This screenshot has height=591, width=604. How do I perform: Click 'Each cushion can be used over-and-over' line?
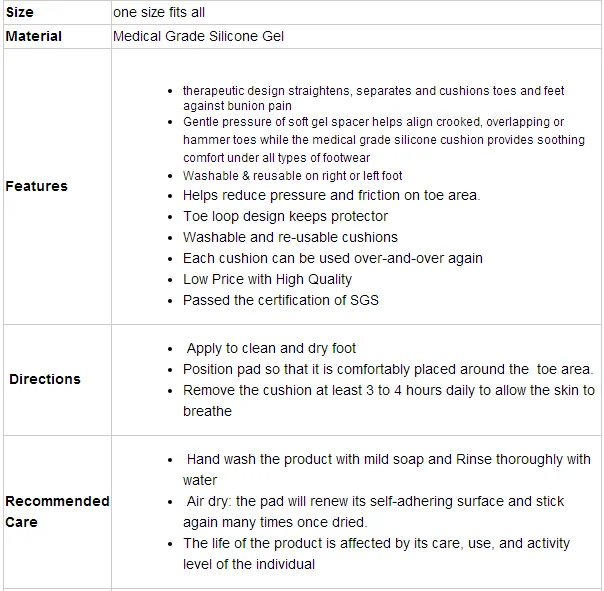click(318, 258)
